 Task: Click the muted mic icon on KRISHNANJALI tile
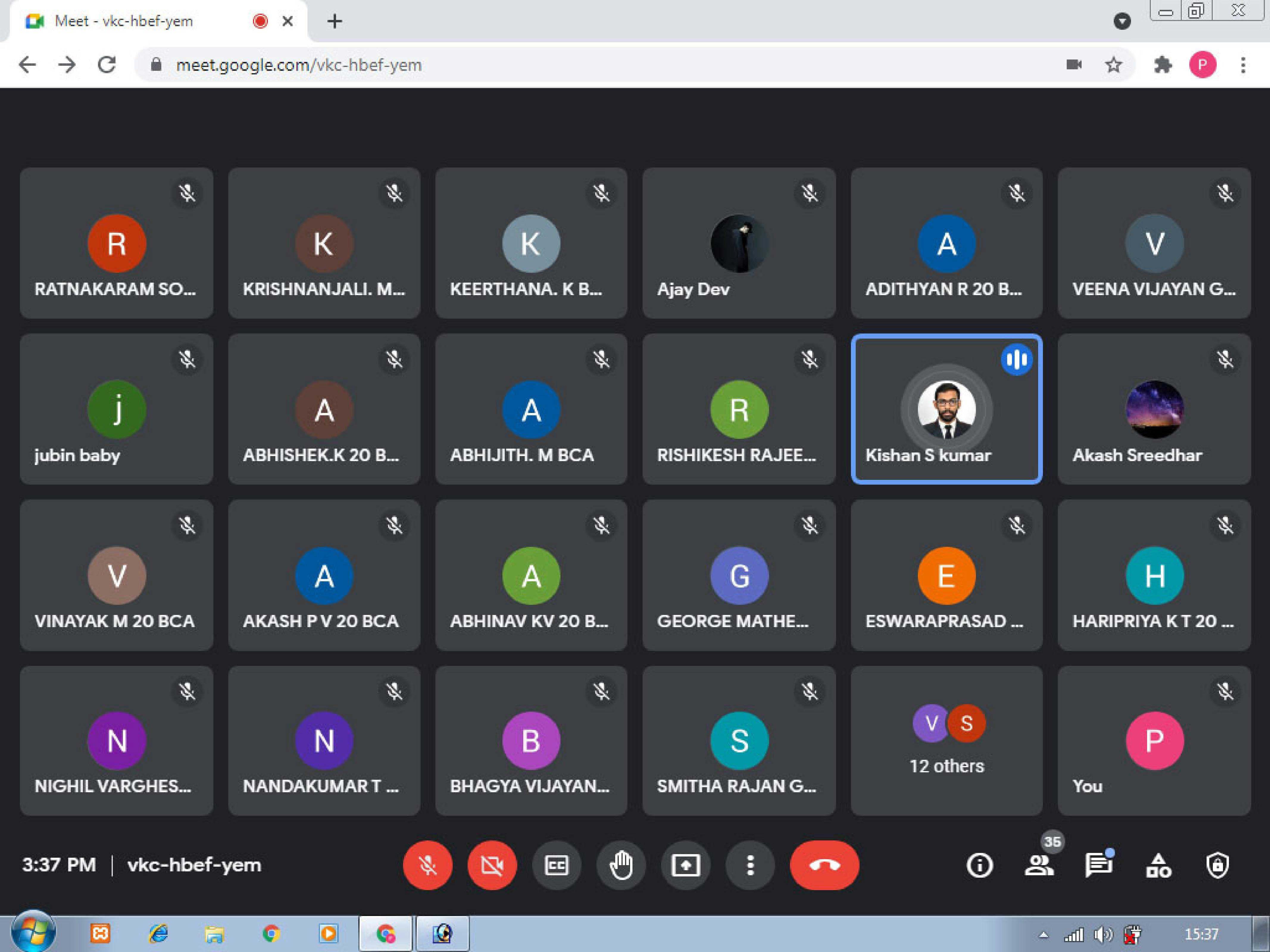[x=394, y=193]
